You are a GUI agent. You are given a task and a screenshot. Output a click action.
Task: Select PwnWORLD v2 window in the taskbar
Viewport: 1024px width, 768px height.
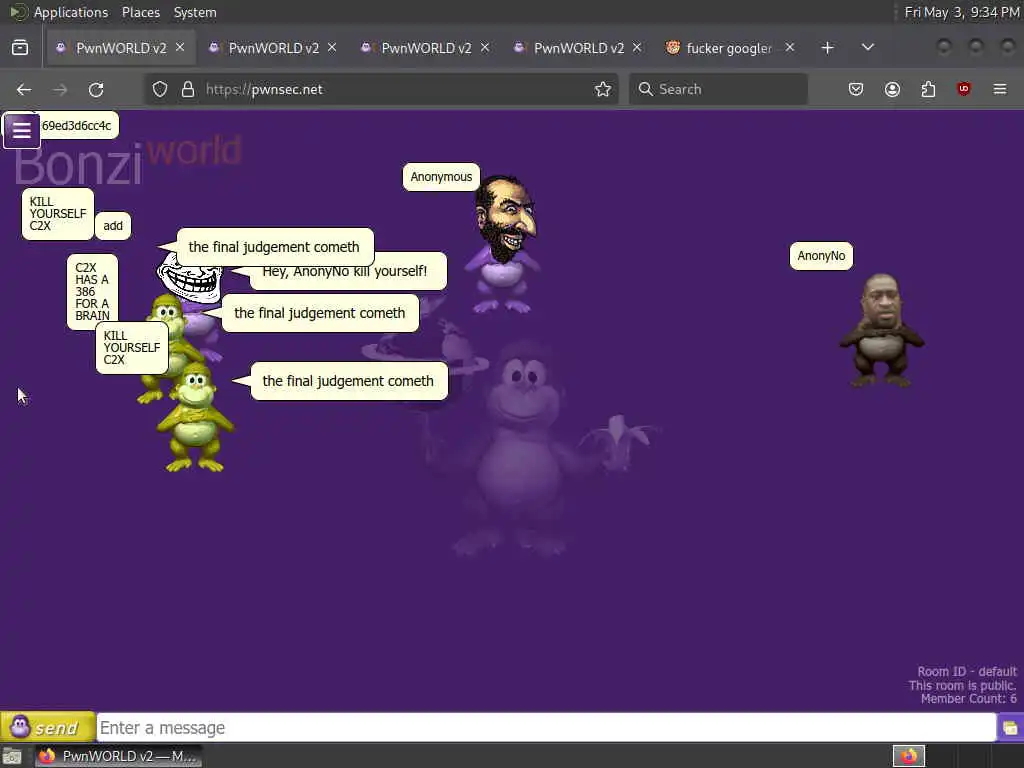point(118,756)
